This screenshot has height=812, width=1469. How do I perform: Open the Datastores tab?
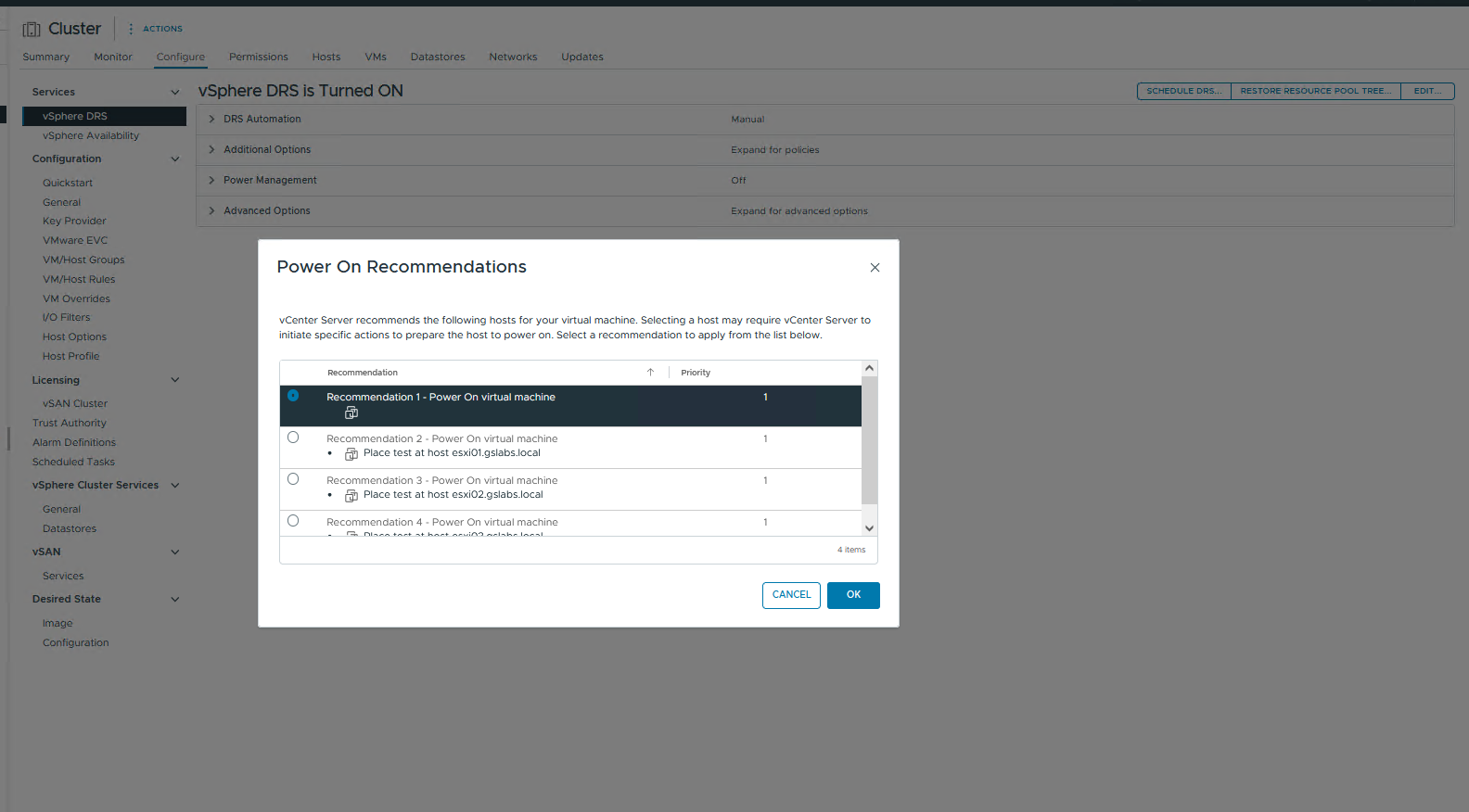pyautogui.click(x=438, y=57)
